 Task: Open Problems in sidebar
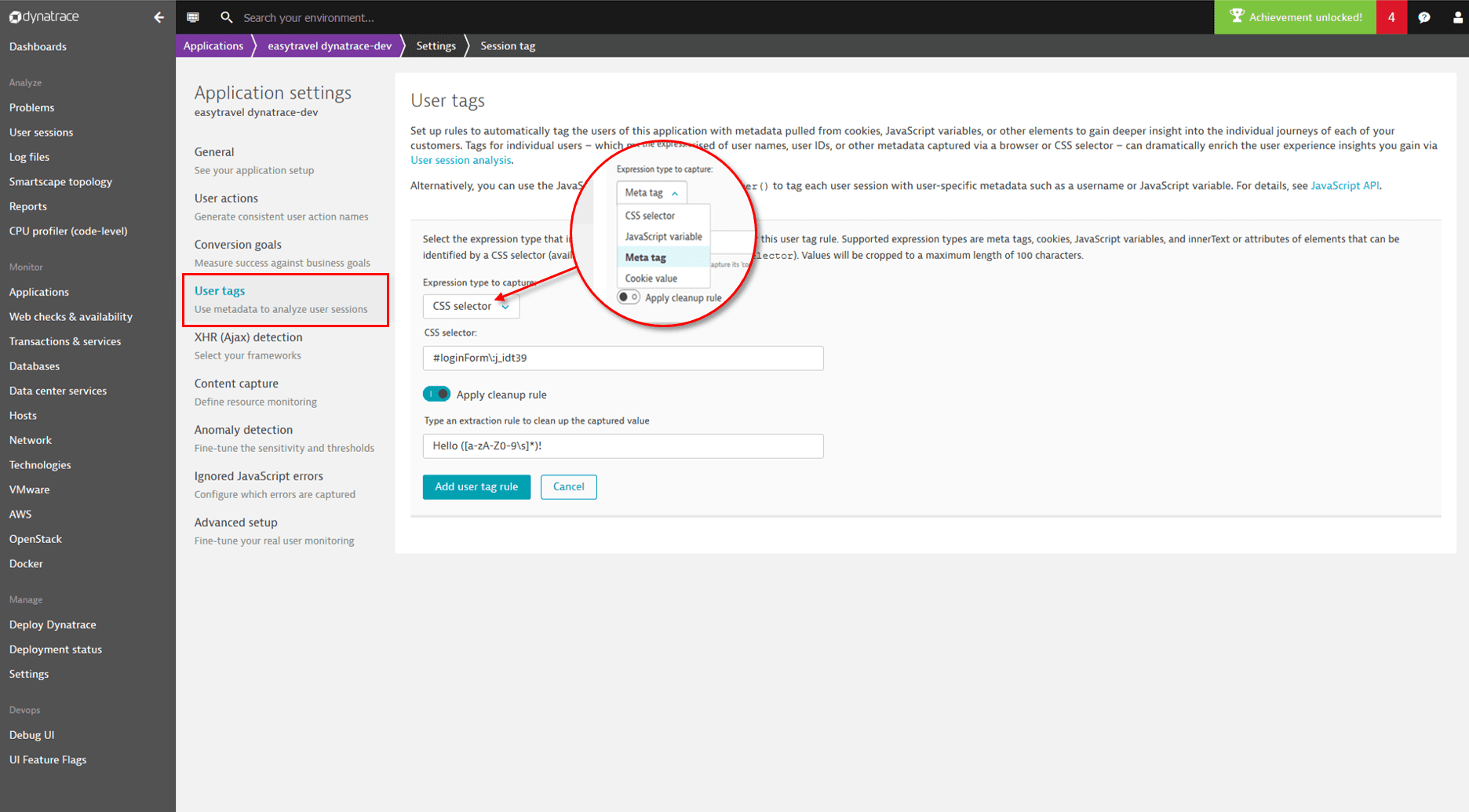point(31,107)
